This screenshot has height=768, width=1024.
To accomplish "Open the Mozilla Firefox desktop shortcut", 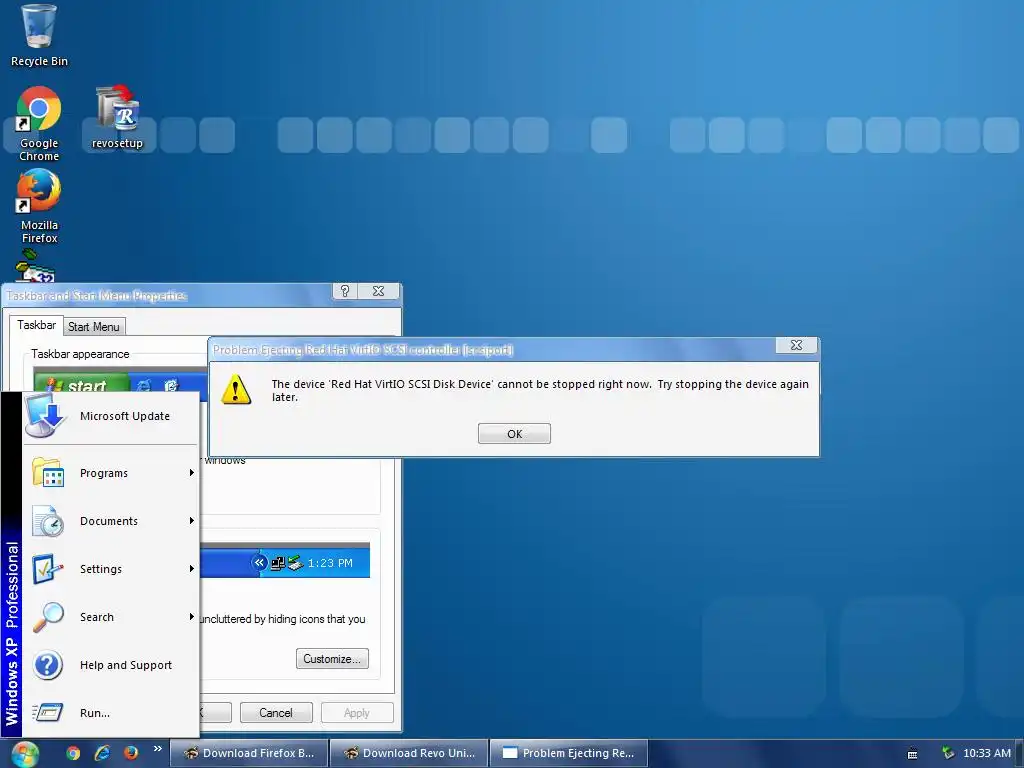I will click(x=39, y=206).
